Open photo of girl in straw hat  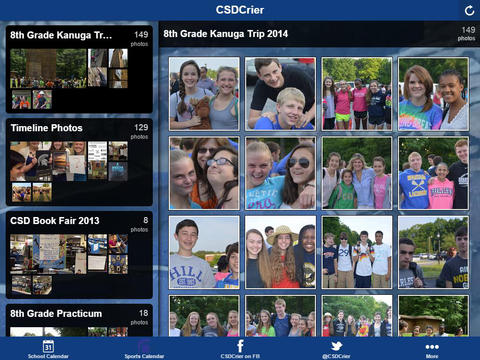pyautogui.click(x=280, y=252)
